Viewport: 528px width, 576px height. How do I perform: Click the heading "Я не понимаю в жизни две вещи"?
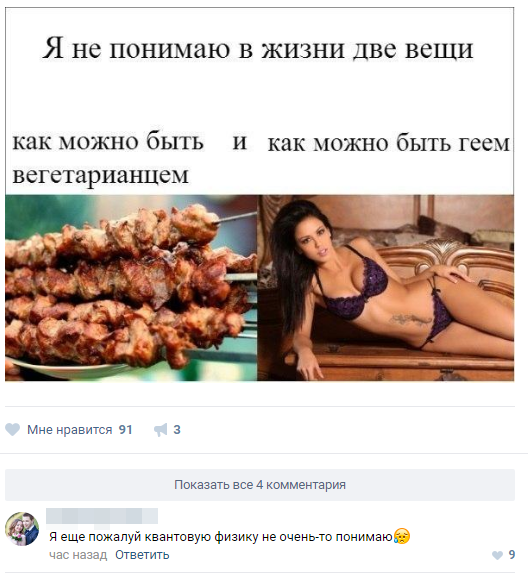tap(258, 48)
